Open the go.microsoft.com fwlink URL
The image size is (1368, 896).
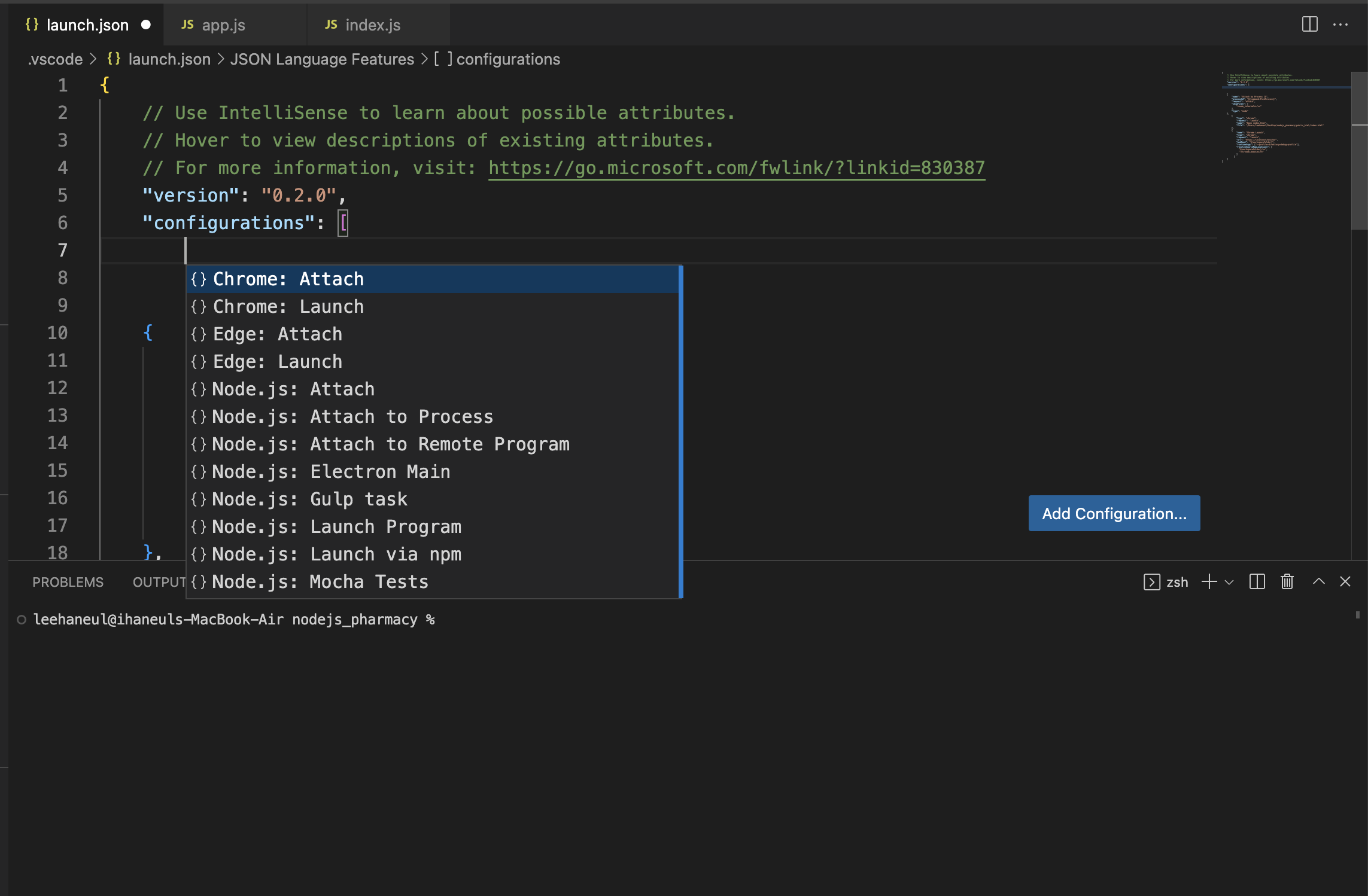[737, 168]
